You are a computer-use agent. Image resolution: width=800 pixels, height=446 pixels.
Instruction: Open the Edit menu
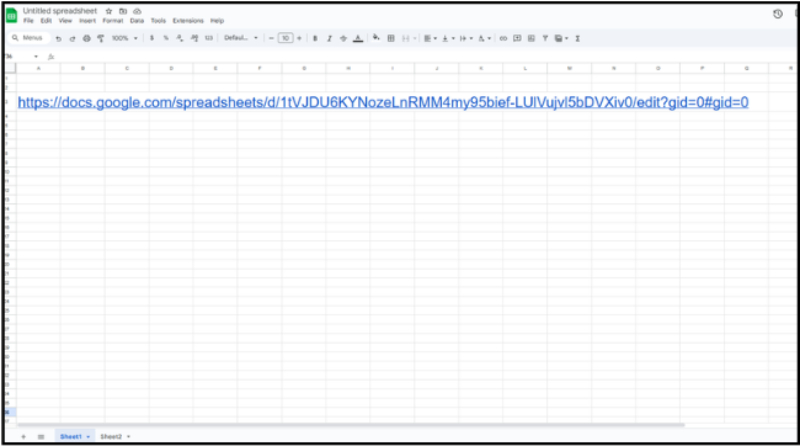tap(46, 21)
